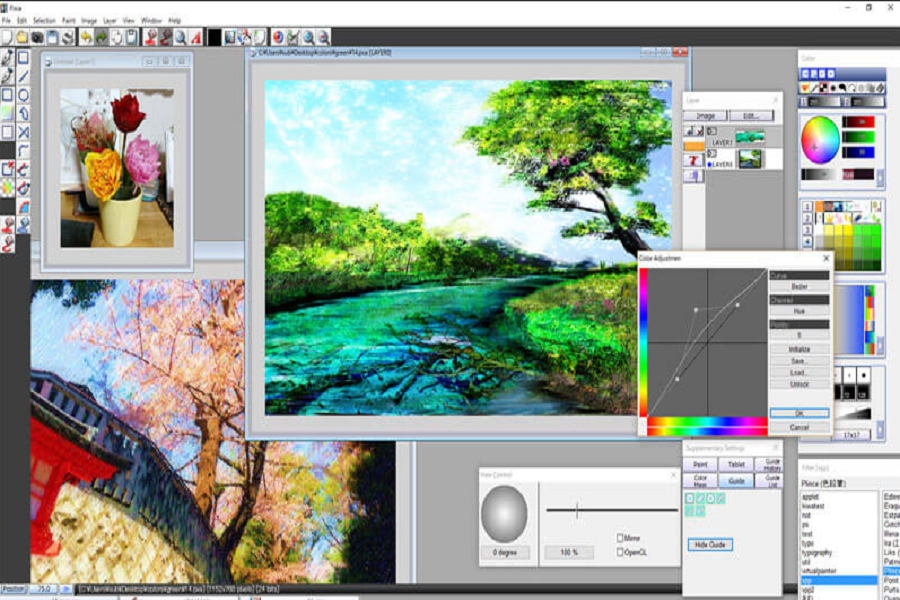
Task: Select the blue stamp tool in toolbox
Action: [x=23, y=226]
